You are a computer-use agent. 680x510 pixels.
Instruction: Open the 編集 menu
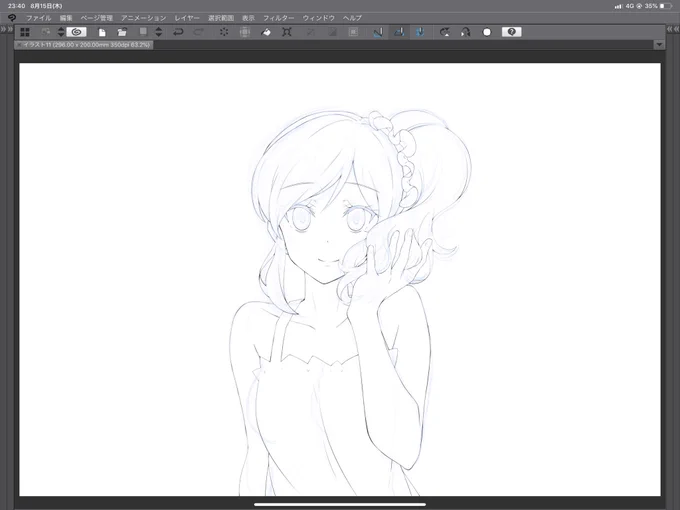(x=66, y=18)
